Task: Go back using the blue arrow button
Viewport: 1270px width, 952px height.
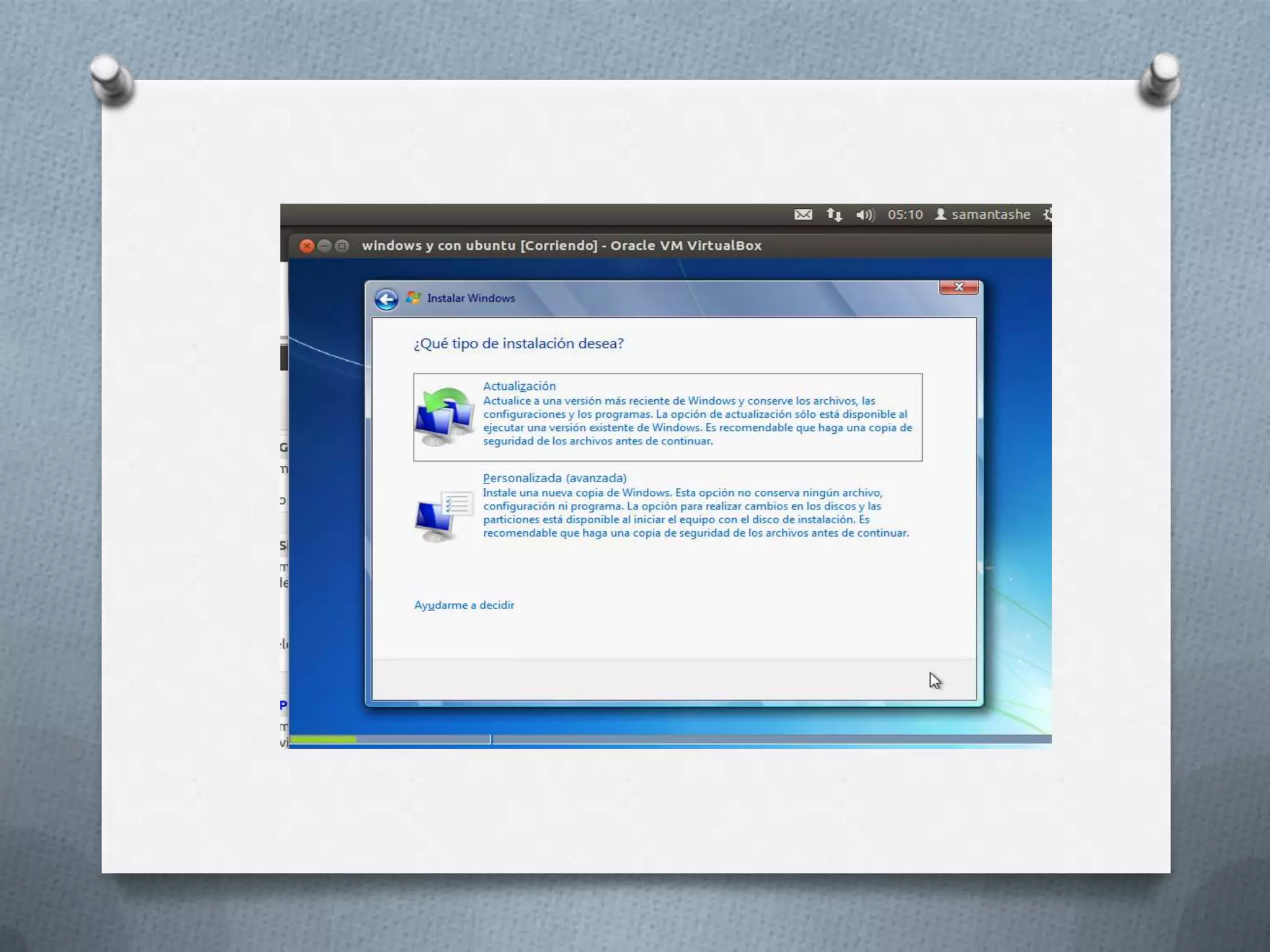Action: 386,299
